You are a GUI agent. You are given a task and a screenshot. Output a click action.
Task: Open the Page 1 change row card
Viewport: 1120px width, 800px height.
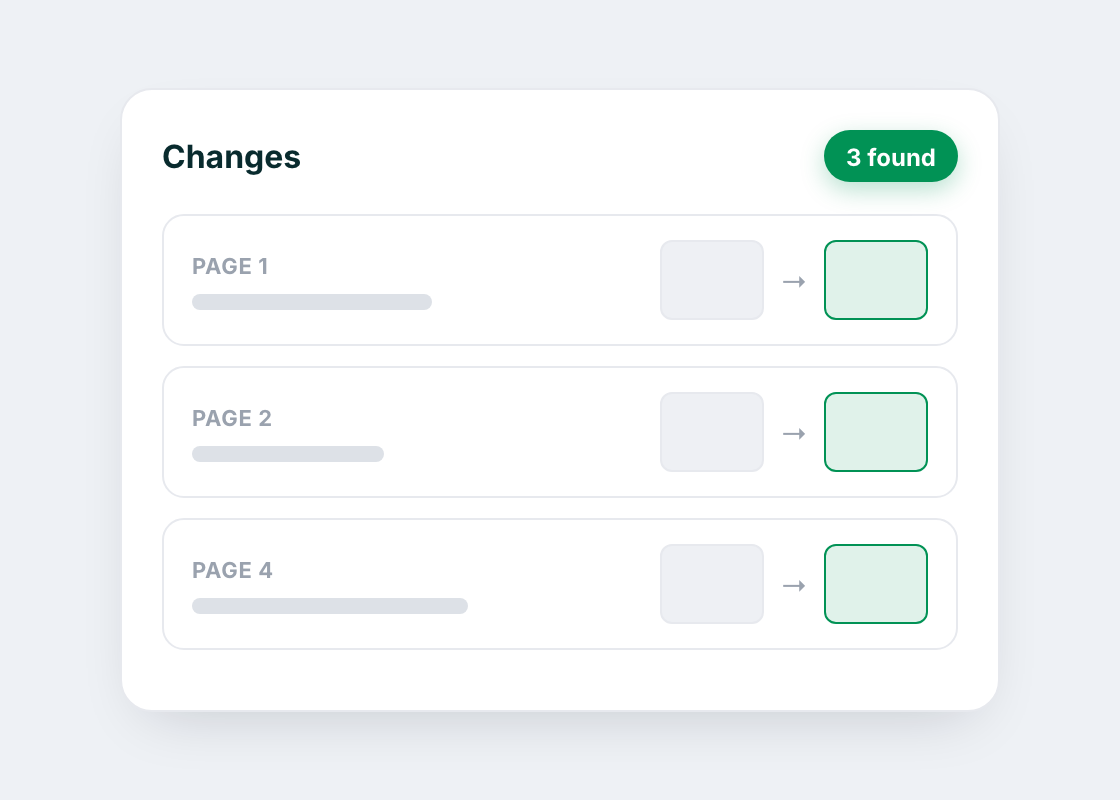[x=560, y=280]
